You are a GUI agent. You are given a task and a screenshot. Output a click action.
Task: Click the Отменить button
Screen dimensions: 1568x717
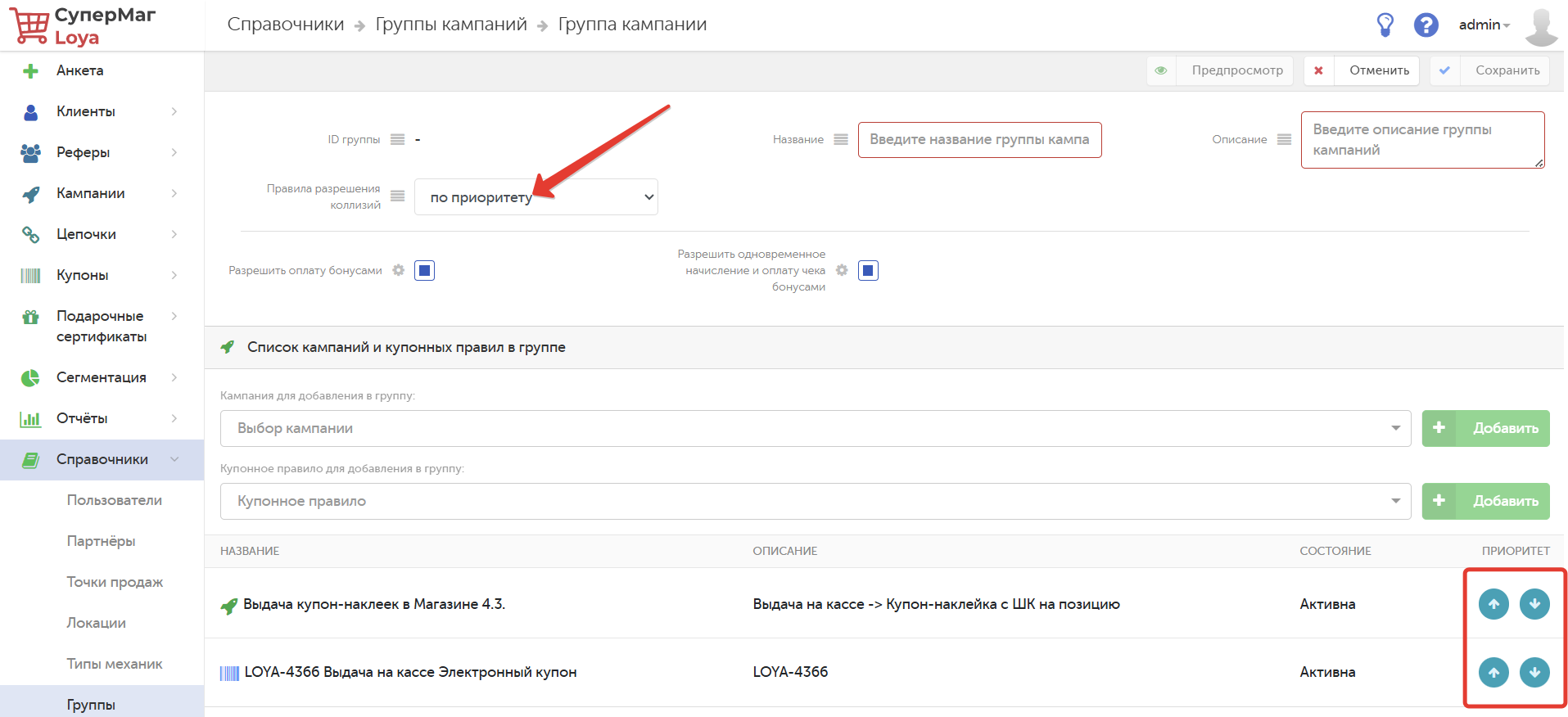[x=1362, y=70]
